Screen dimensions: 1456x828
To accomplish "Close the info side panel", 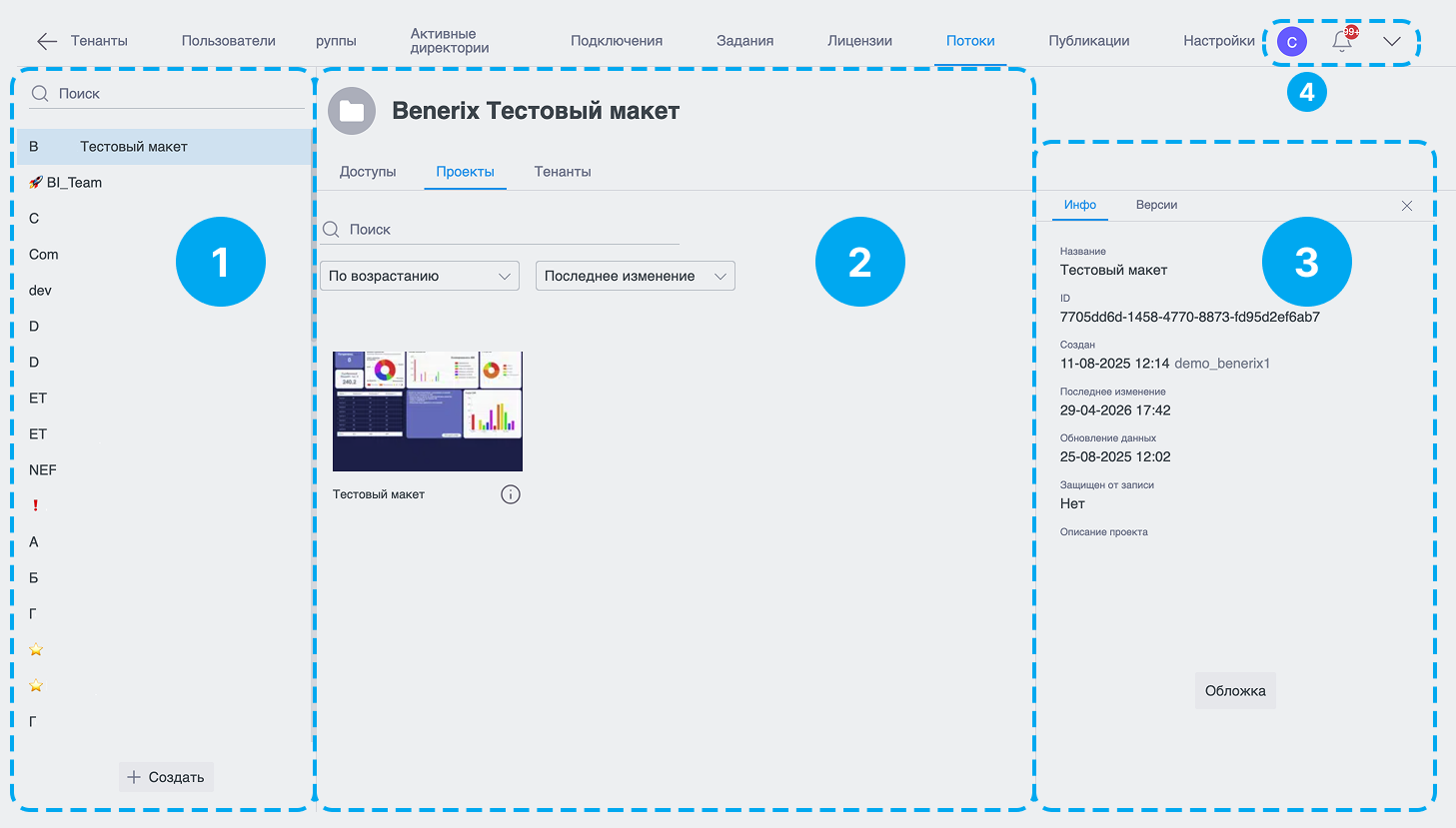I will (1407, 206).
